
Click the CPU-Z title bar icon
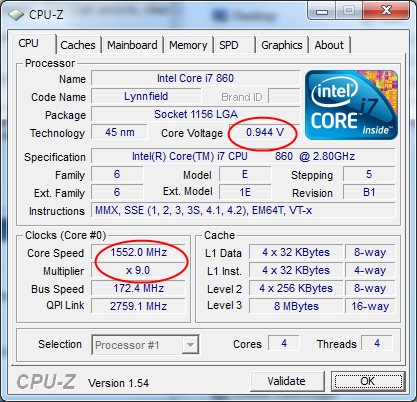click(x=16, y=15)
